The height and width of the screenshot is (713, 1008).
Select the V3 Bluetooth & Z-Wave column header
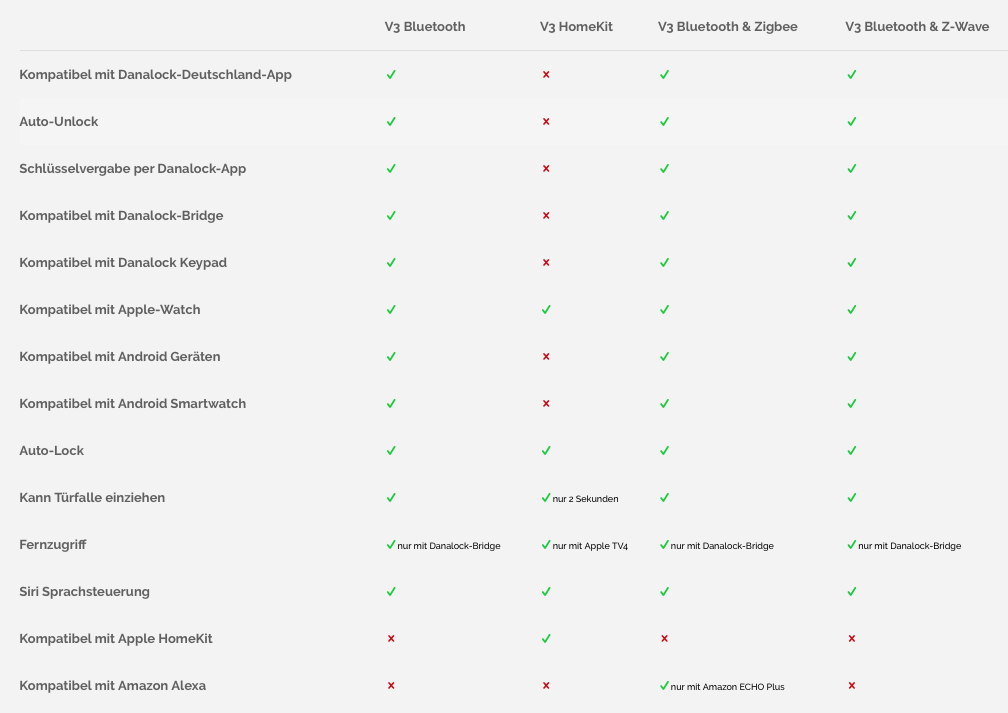point(917,27)
